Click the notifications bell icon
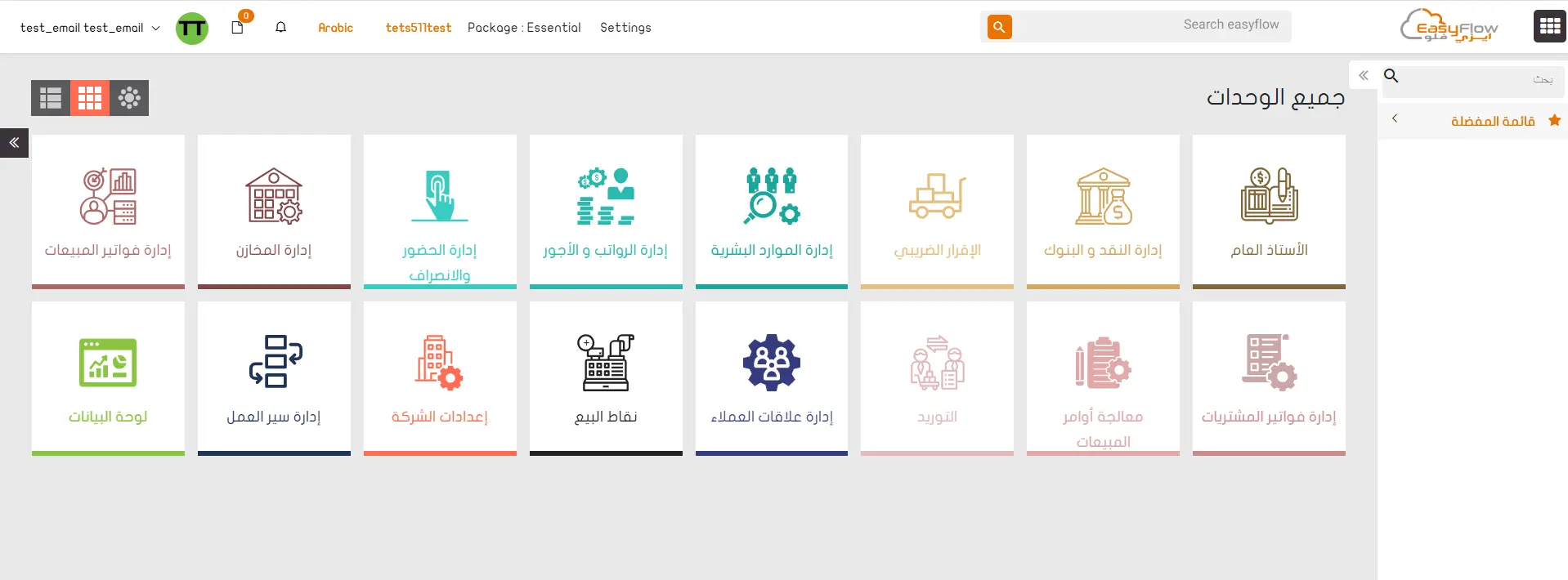Viewport: 1568px width, 580px height. [x=280, y=28]
